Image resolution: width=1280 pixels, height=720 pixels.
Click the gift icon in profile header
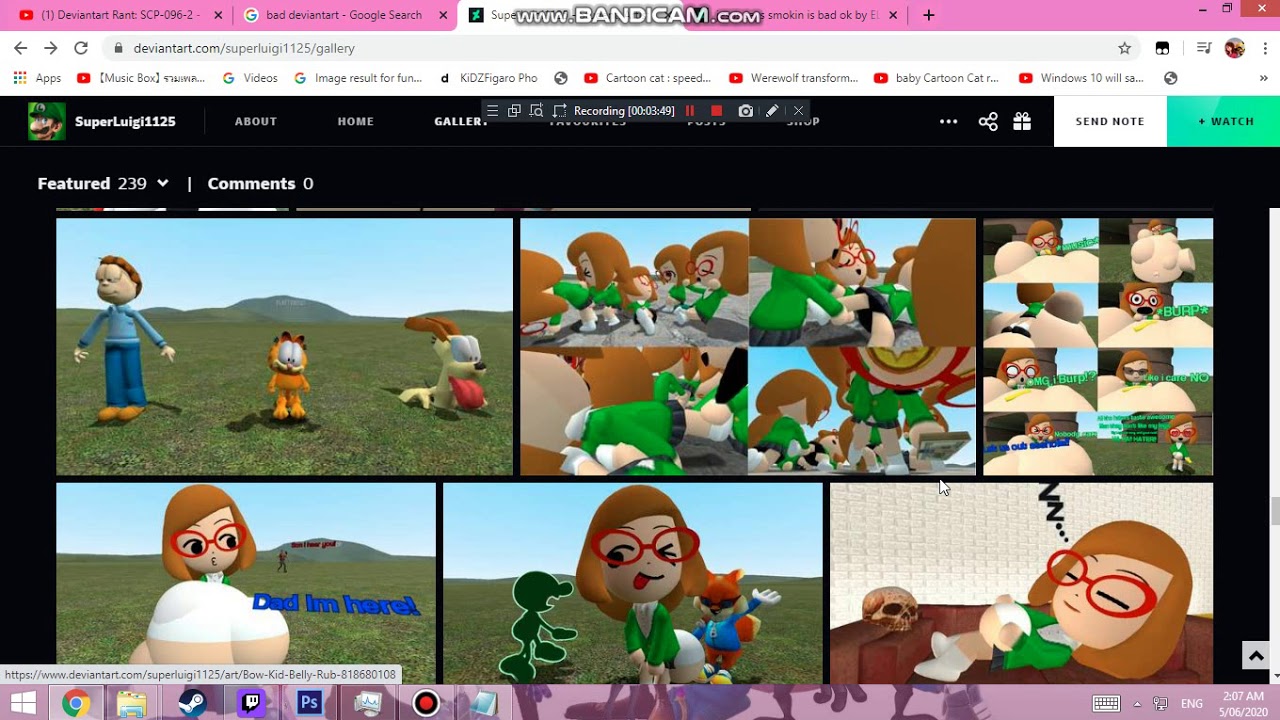click(1021, 121)
